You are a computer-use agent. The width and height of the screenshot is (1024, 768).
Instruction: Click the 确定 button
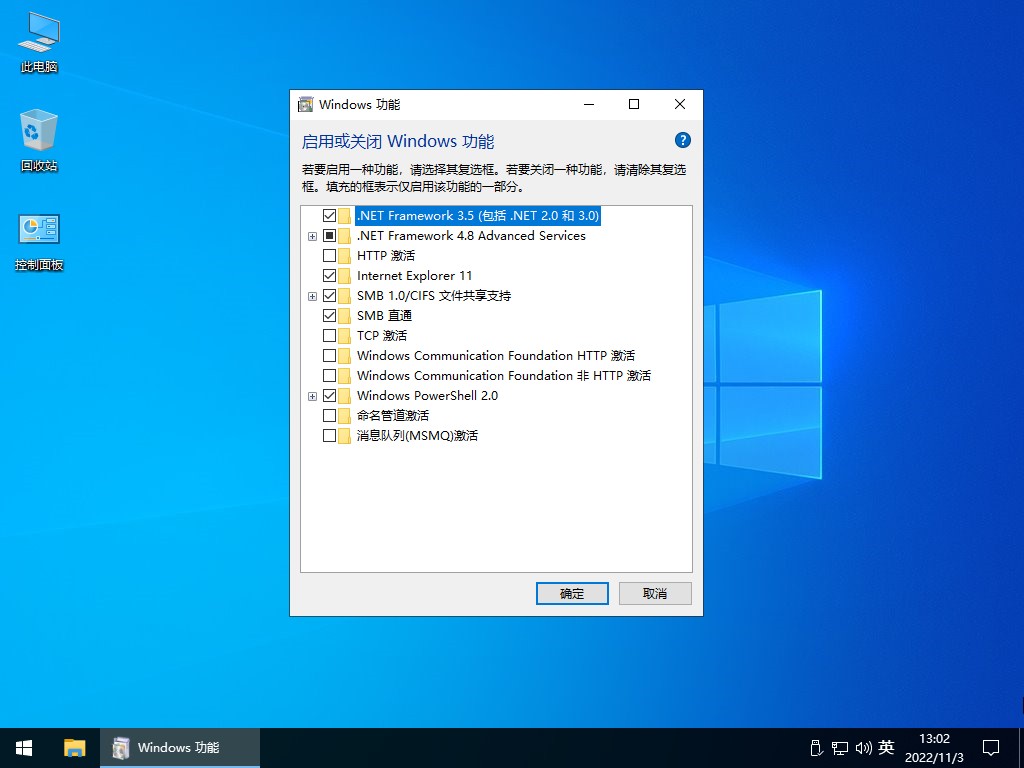572,593
